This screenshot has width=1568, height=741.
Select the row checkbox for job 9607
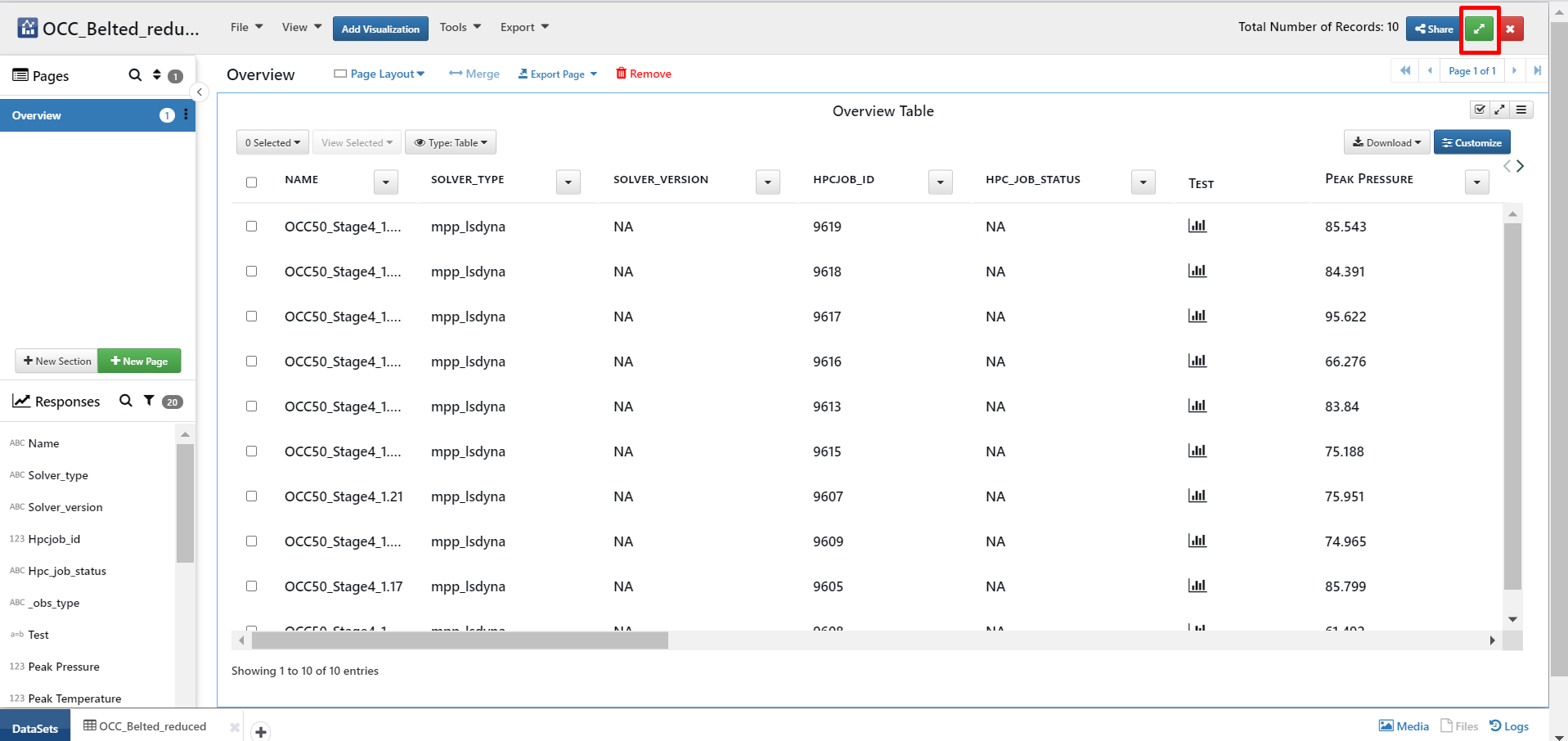(x=252, y=496)
